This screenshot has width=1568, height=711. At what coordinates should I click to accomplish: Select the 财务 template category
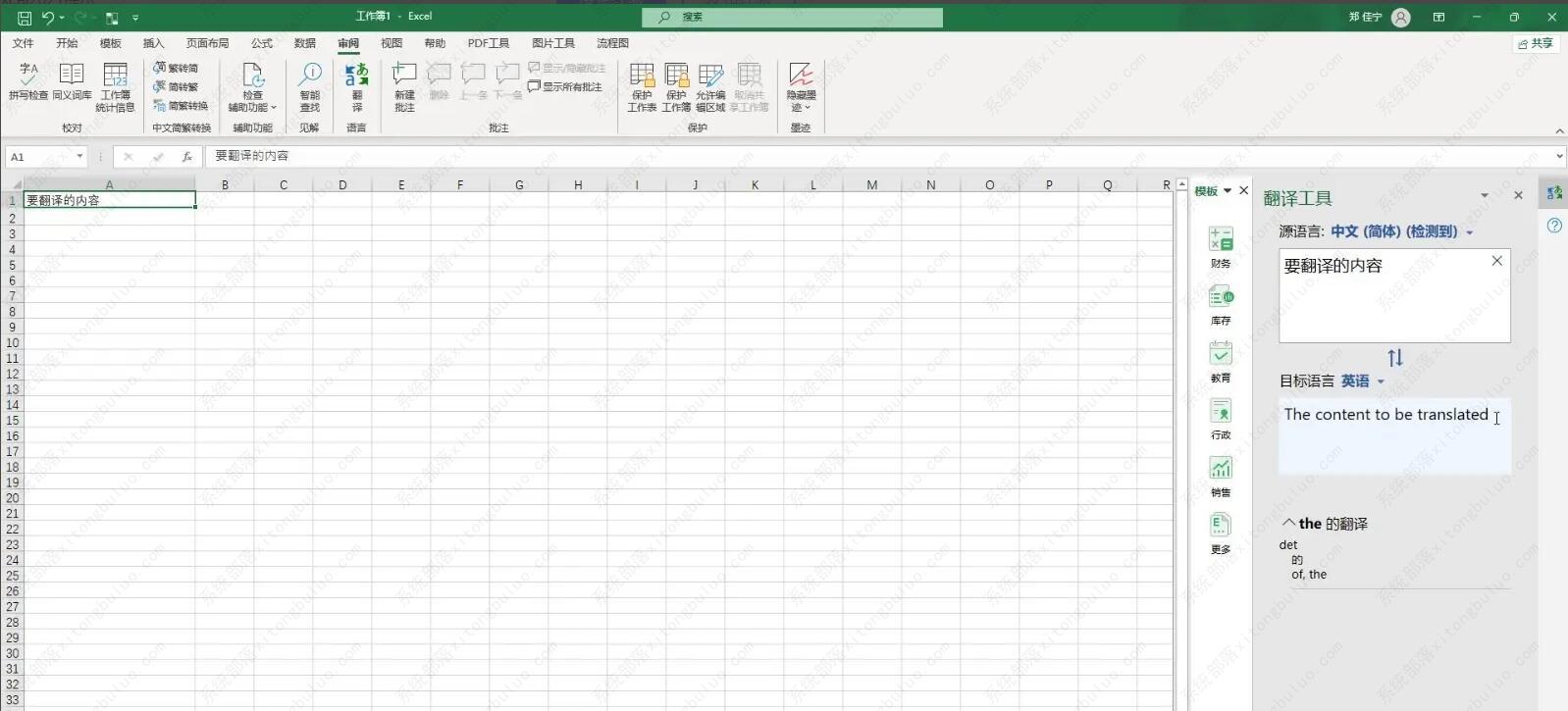(x=1221, y=247)
